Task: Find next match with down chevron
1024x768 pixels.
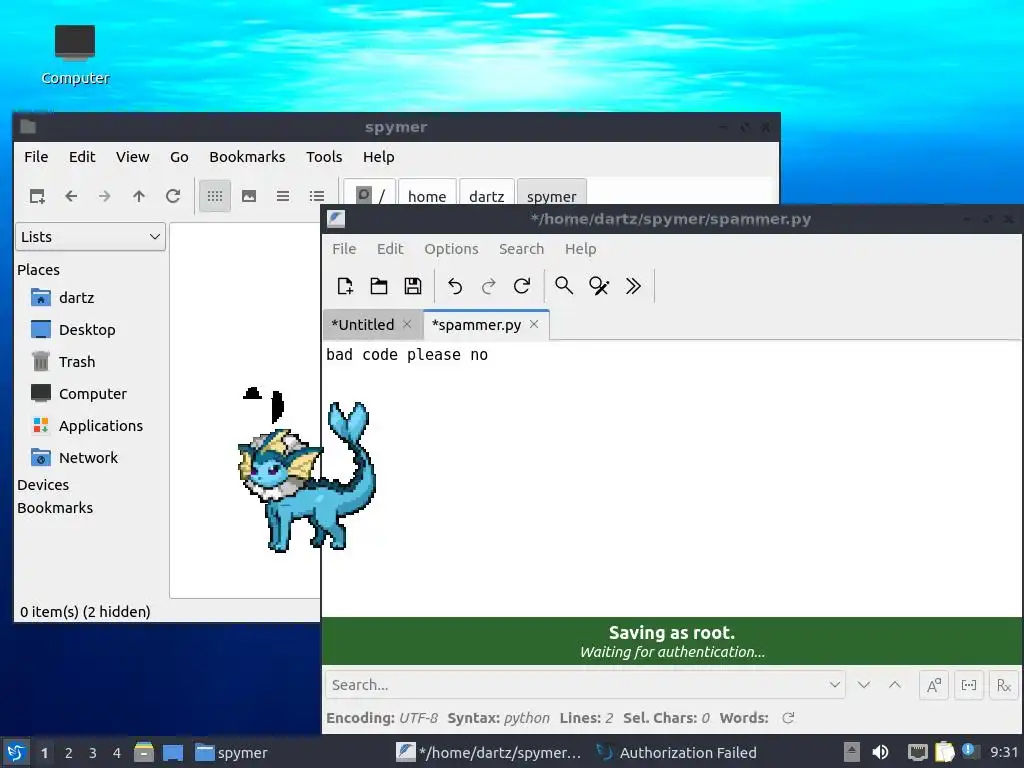Action: [864, 685]
